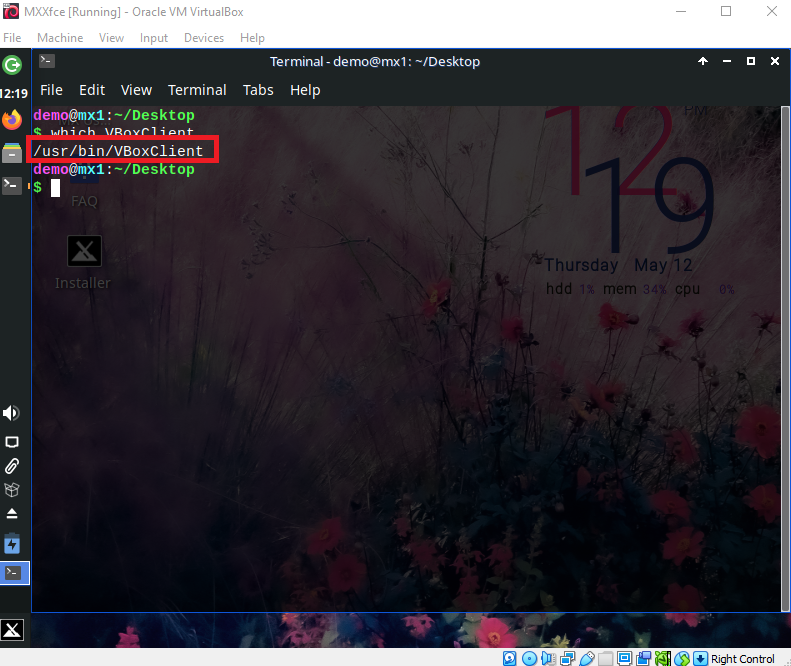The width and height of the screenshot is (791, 666).
Task: Click the Terminal keep-on-top arrow button
Action: coord(703,61)
